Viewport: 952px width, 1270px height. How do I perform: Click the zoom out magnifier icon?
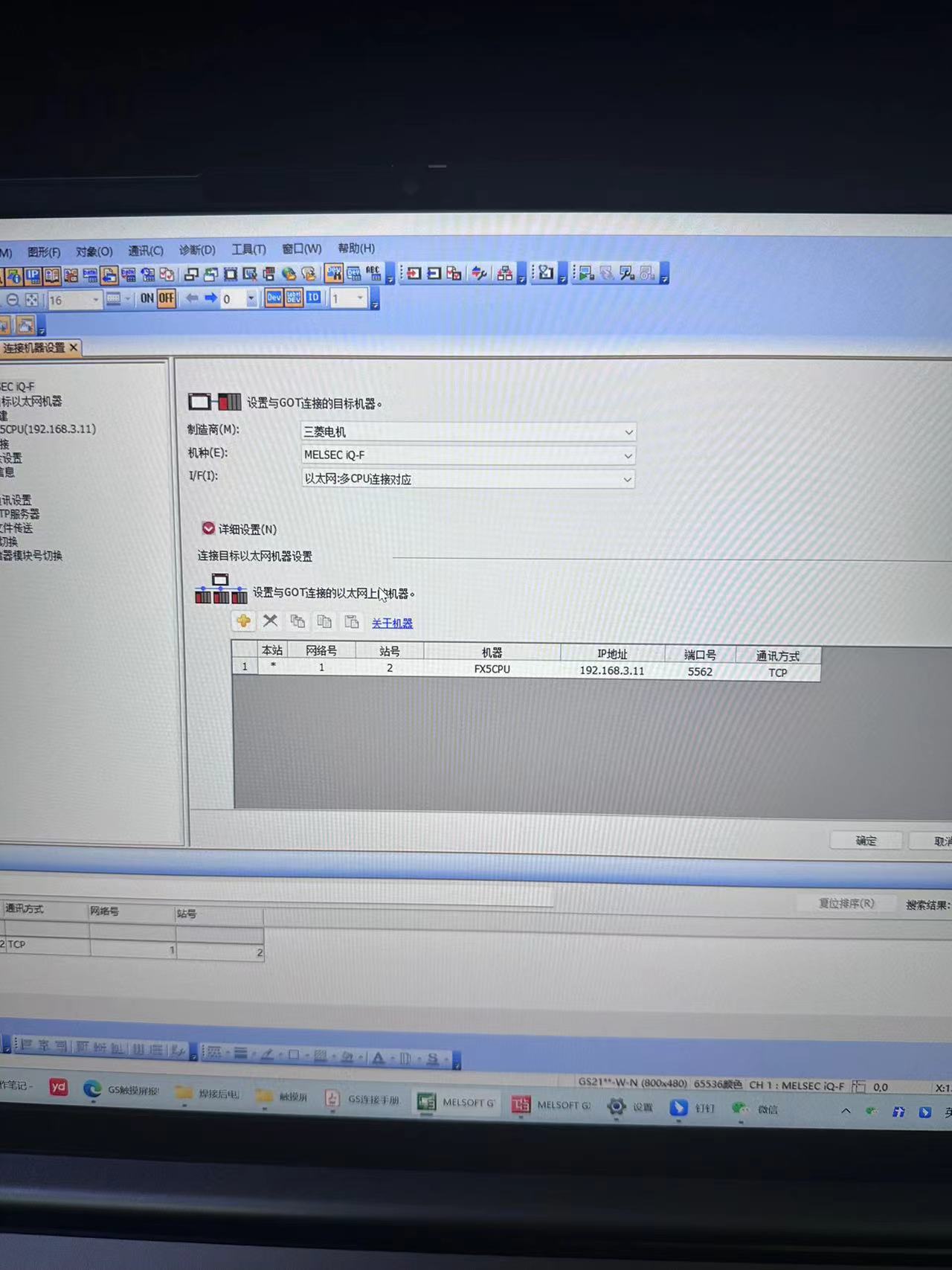pos(13,300)
